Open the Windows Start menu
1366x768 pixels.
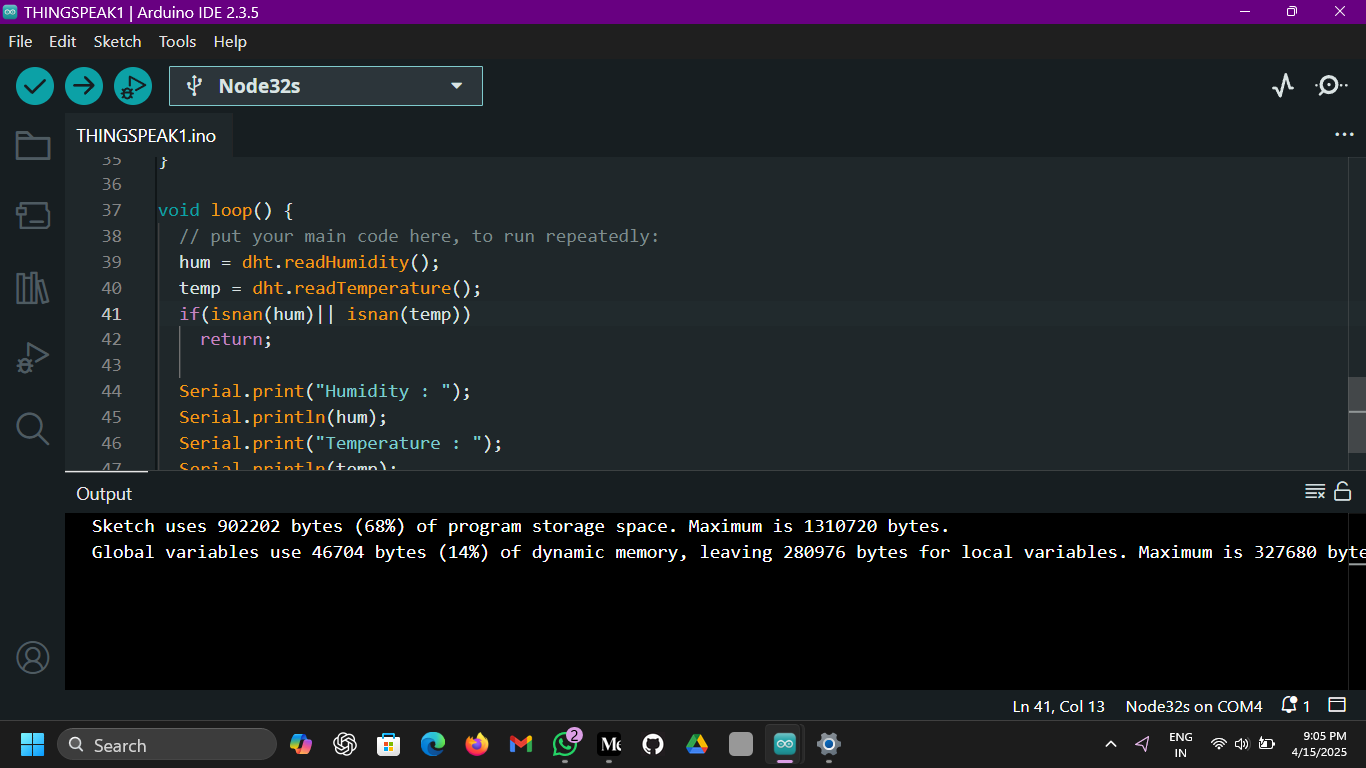[33, 744]
